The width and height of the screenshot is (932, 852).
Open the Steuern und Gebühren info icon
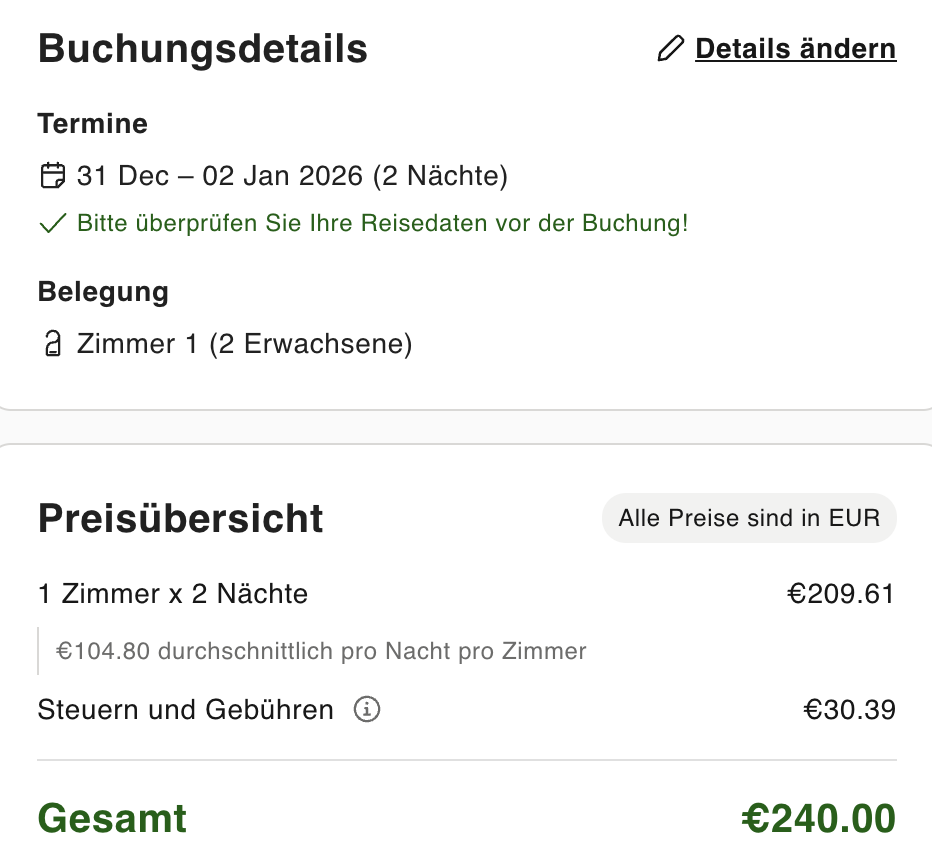click(x=367, y=710)
